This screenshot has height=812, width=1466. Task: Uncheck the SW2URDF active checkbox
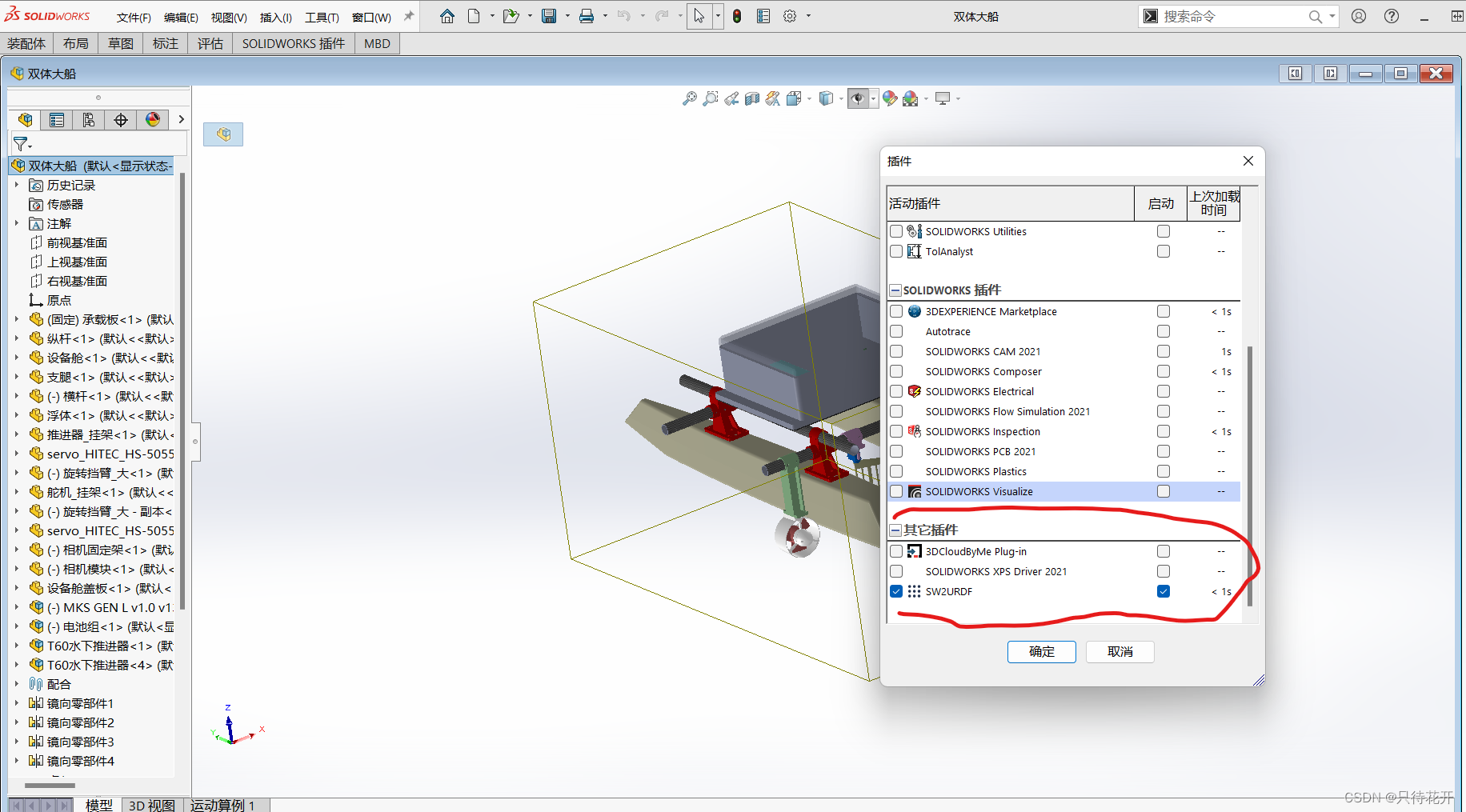[x=896, y=591]
